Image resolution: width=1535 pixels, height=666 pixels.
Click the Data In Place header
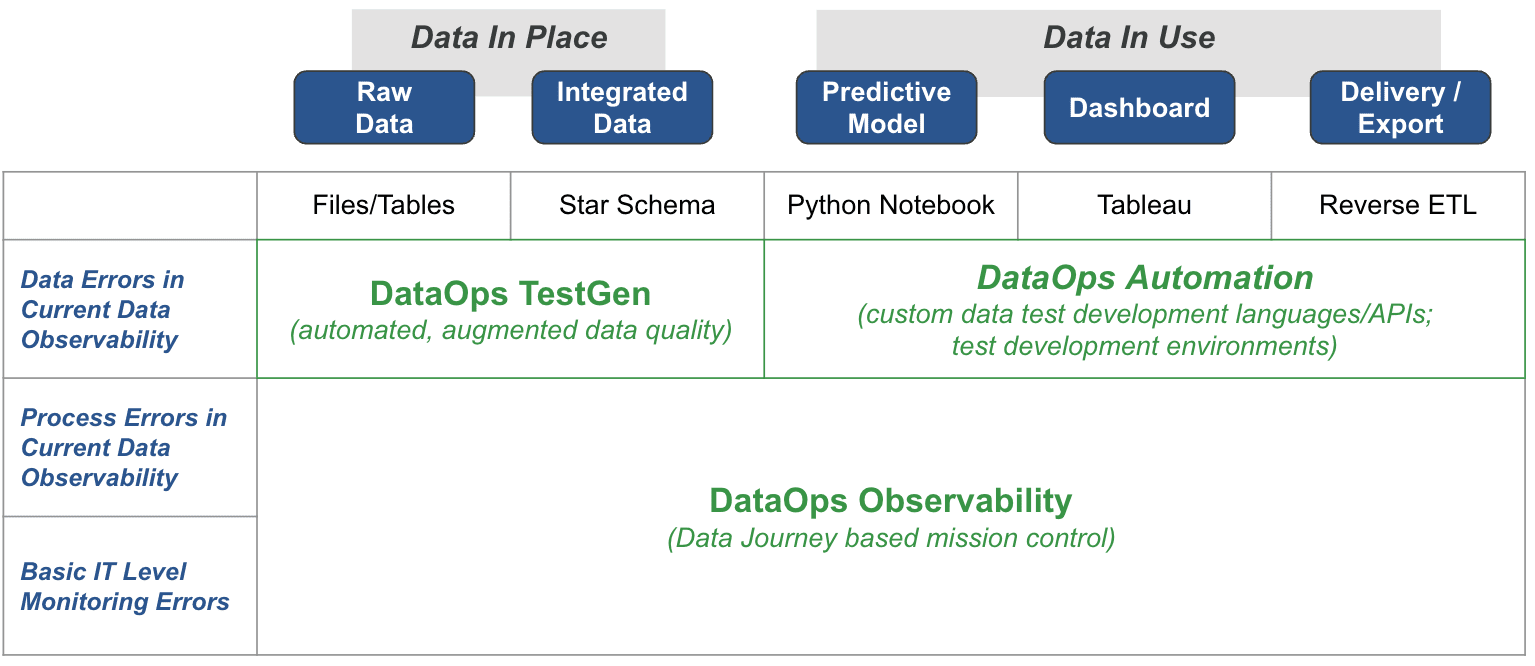tap(509, 38)
